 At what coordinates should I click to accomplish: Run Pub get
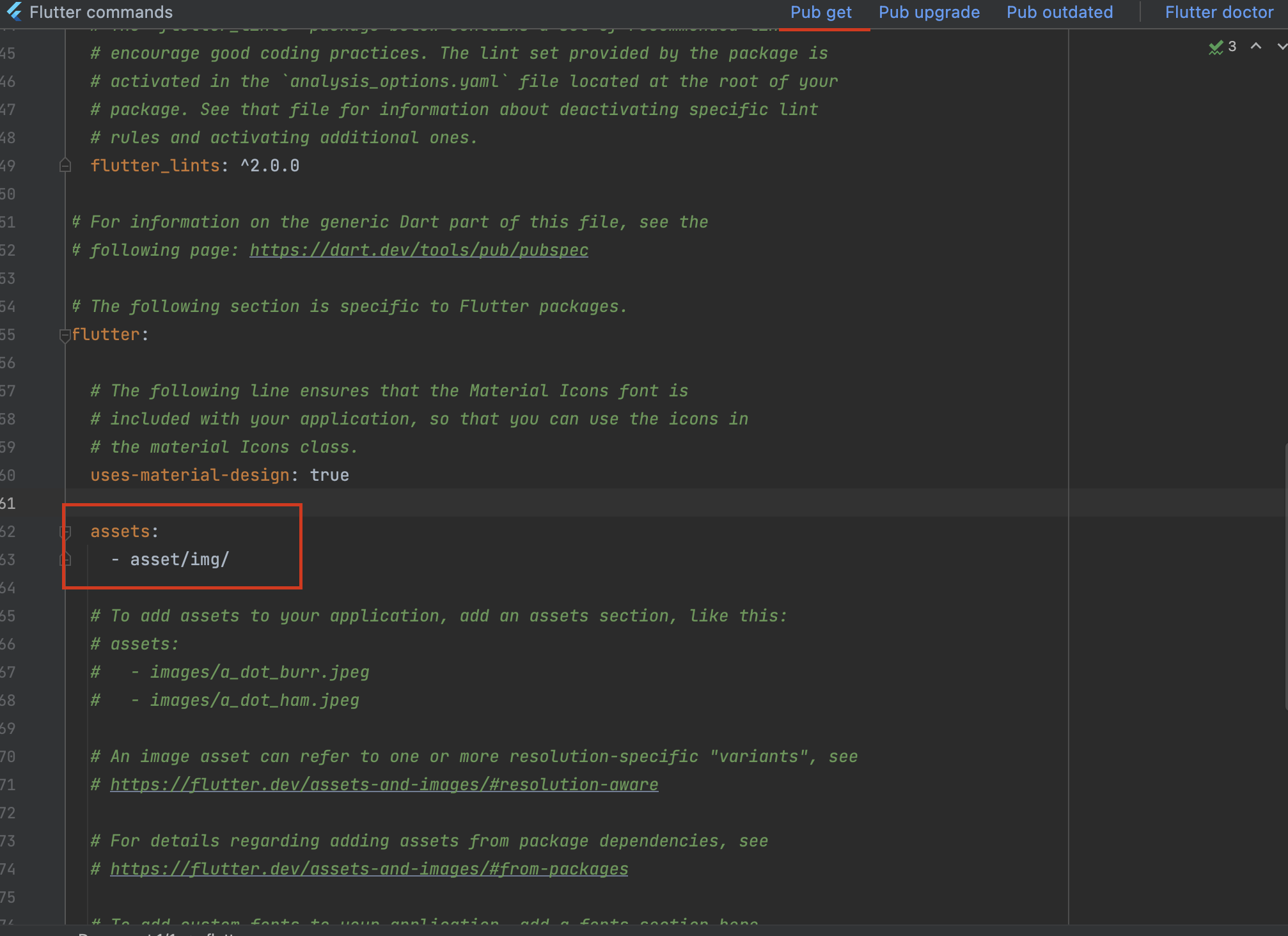click(x=821, y=12)
